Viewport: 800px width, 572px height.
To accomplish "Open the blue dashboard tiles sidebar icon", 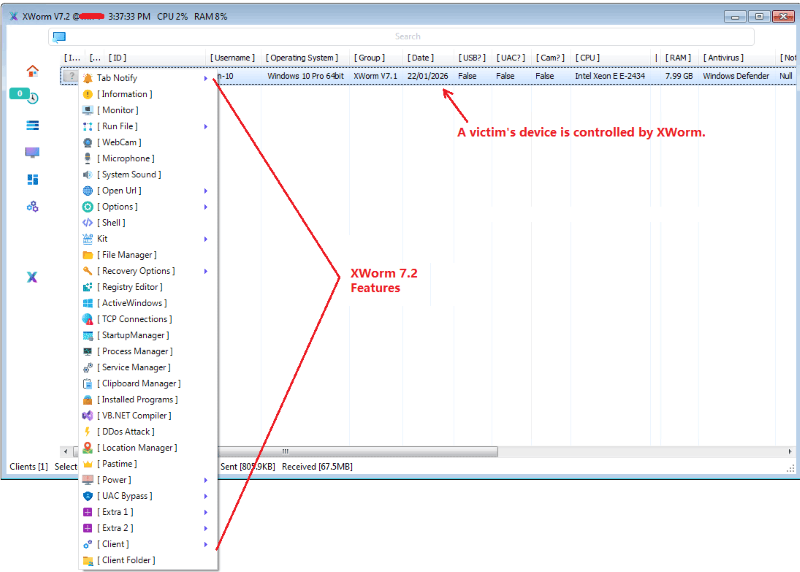I will [33, 180].
